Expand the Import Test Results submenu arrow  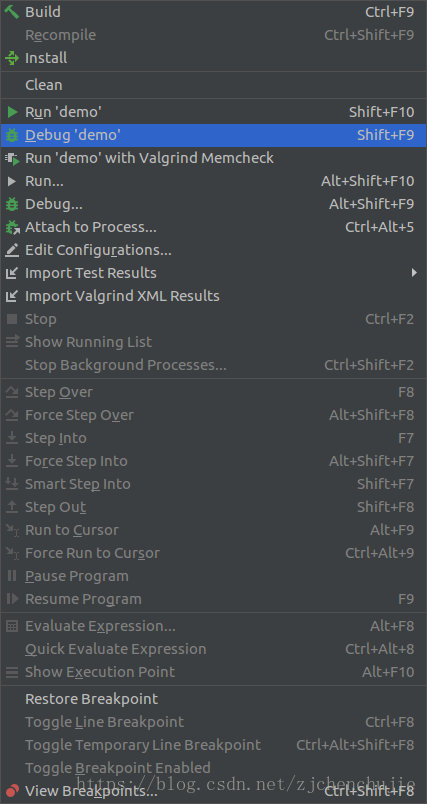click(415, 273)
